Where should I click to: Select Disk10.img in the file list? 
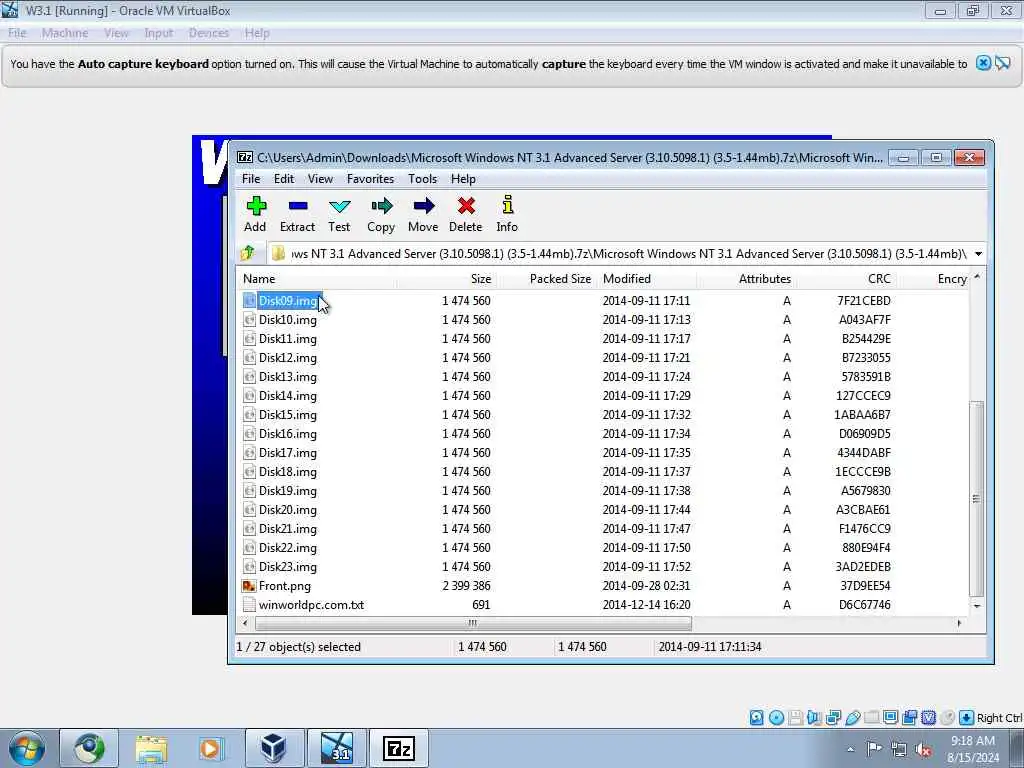(x=287, y=319)
